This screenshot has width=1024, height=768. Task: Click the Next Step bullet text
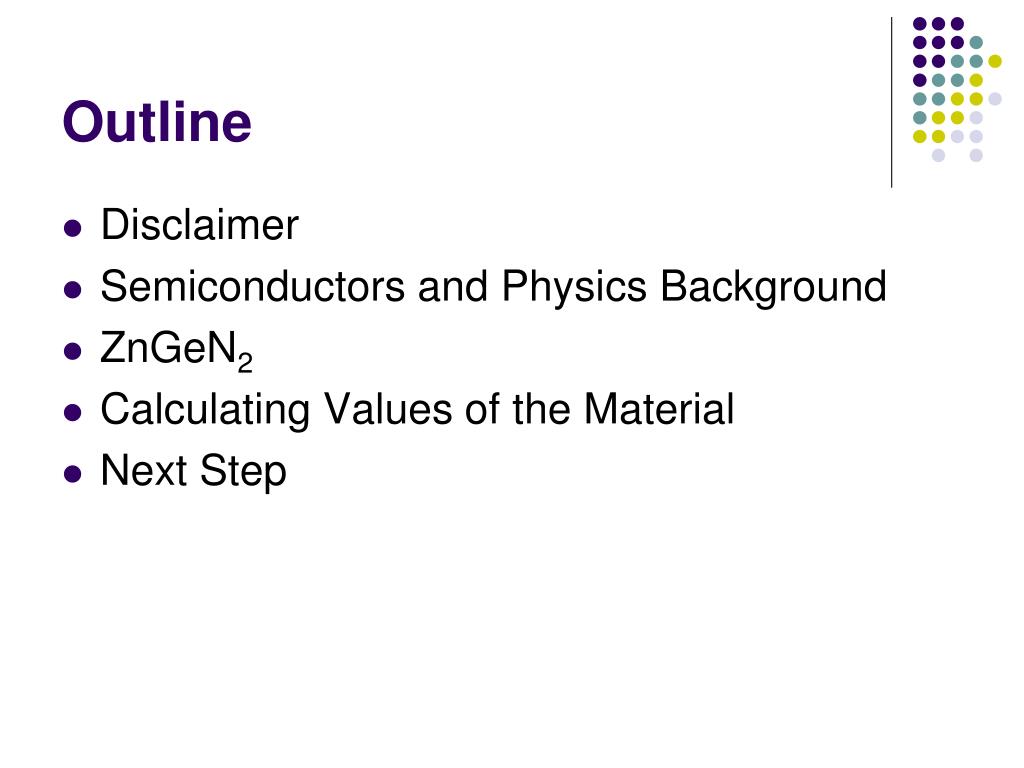[193, 472]
